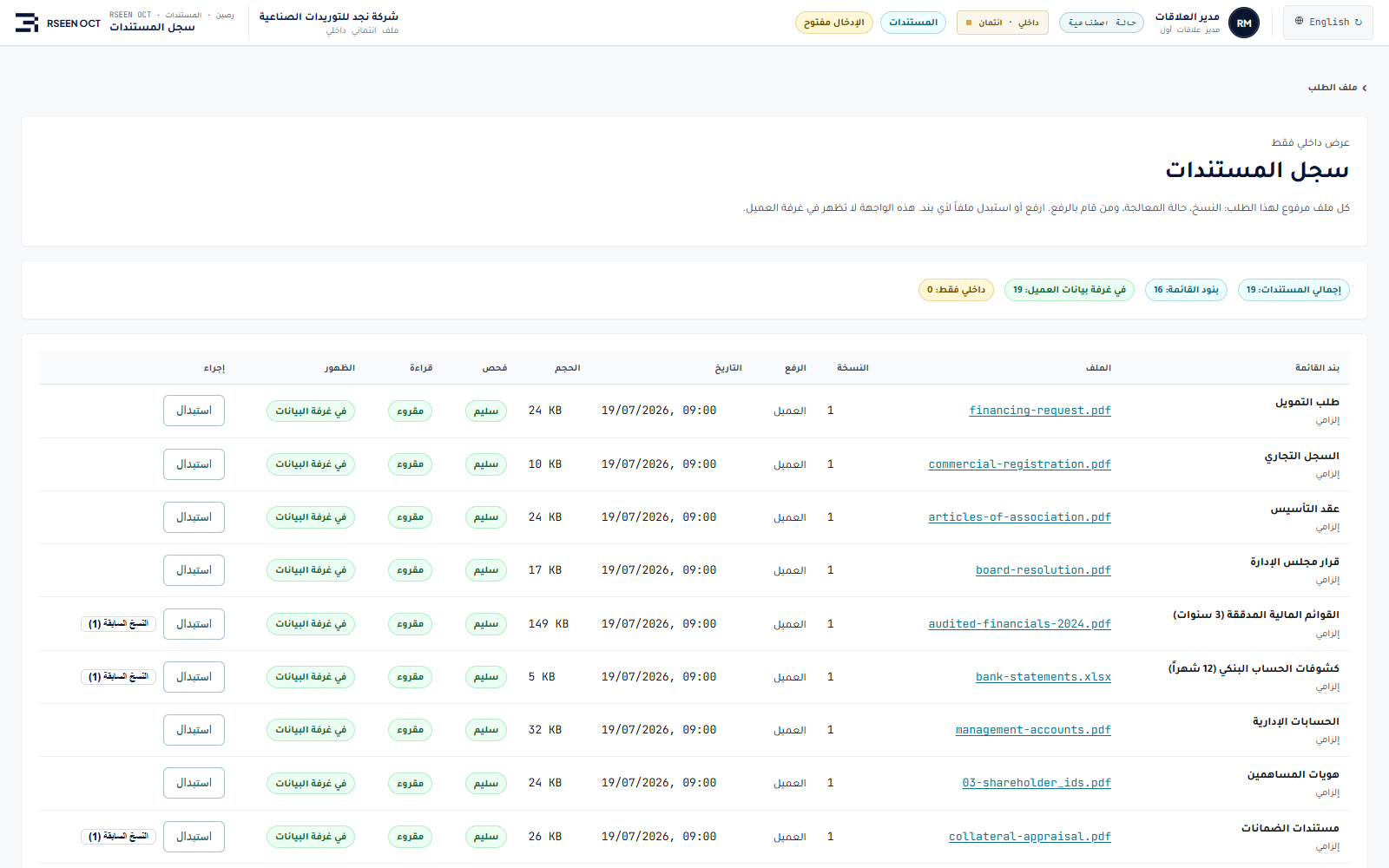The width and height of the screenshot is (1389, 868).
Task: Open financing-request.pdf file
Action: (x=1040, y=411)
